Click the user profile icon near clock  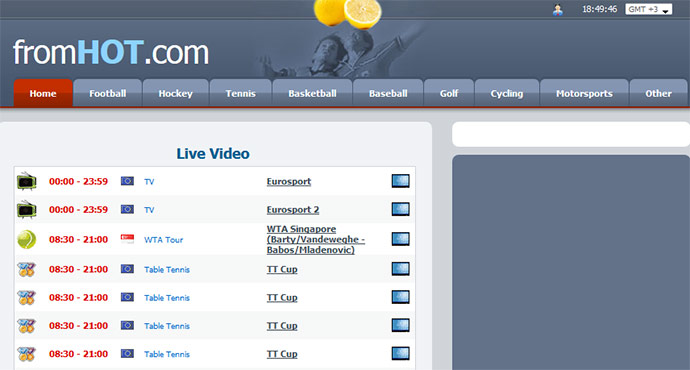(x=558, y=10)
